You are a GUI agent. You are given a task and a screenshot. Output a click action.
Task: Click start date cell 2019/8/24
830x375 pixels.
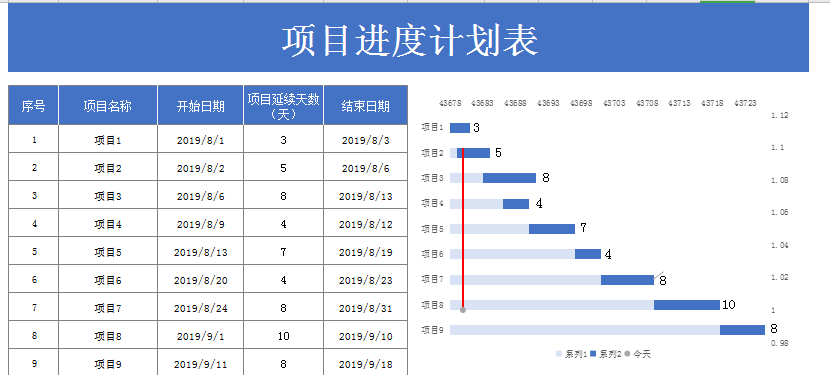[201, 308]
